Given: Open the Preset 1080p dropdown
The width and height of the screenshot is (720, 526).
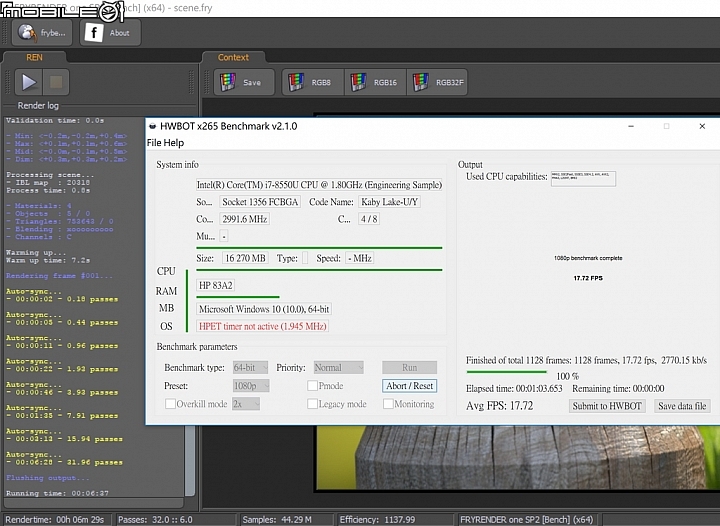Looking at the screenshot, I should point(251,386).
